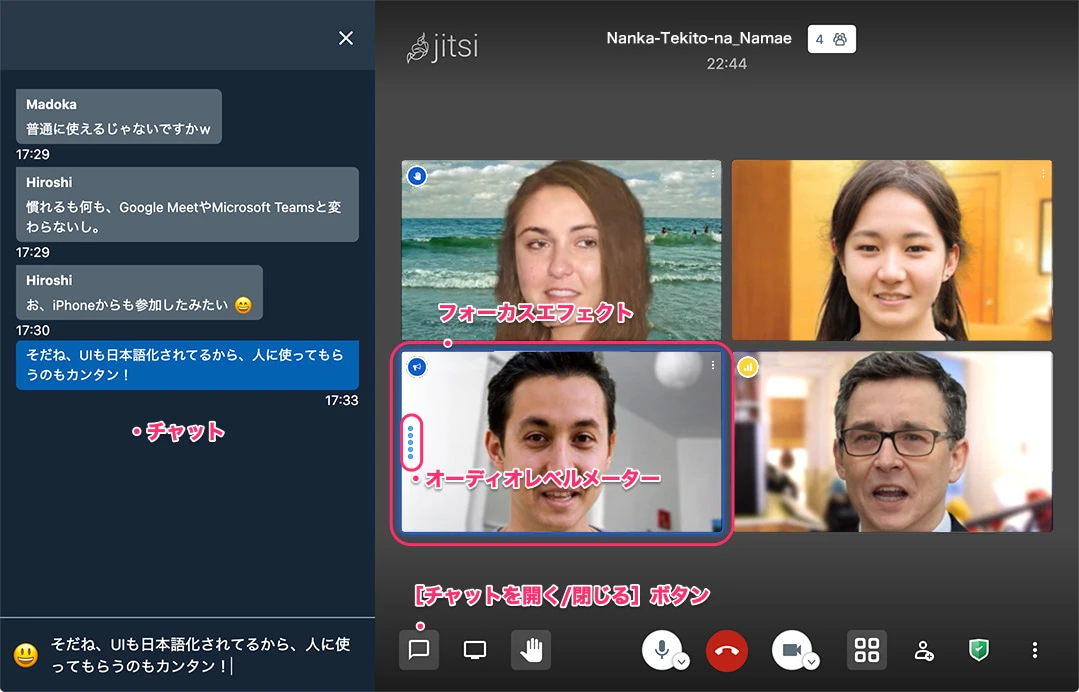Open three-dot menu on active speaker's tile
This screenshot has width=1079, height=692.
click(x=713, y=366)
